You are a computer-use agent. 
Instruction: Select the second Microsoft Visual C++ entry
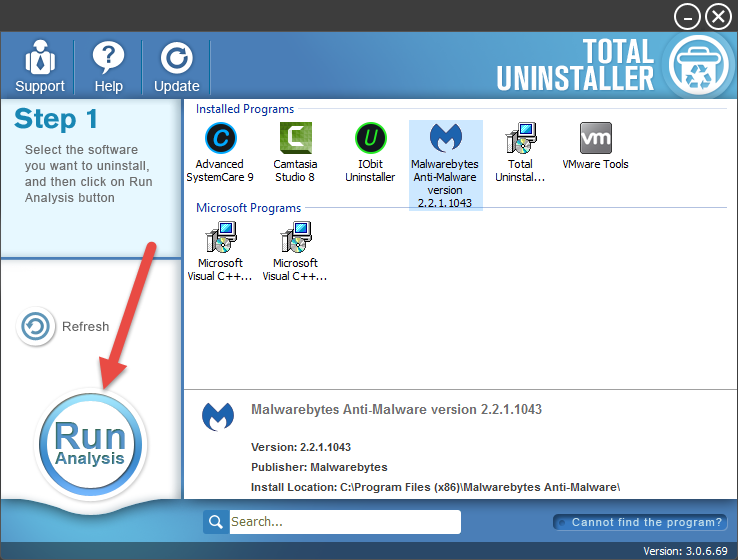(x=295, y=251)
